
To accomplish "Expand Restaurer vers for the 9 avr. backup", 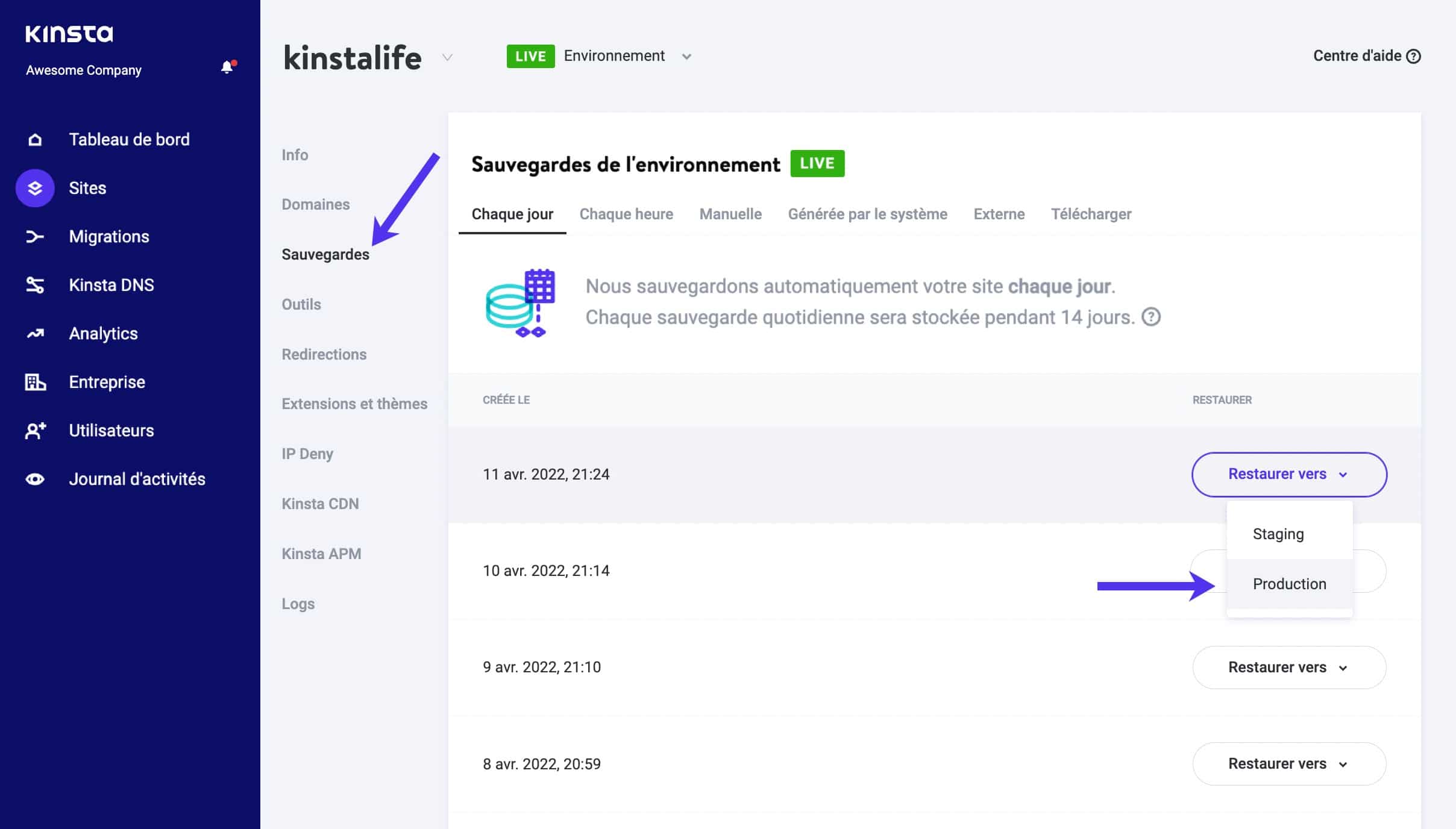I will point(1288,667).
